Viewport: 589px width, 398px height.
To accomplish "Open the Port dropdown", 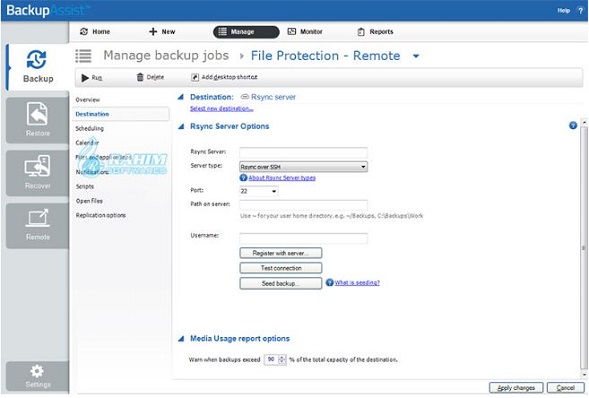I will pyautogui.click(x=258, y=191).
